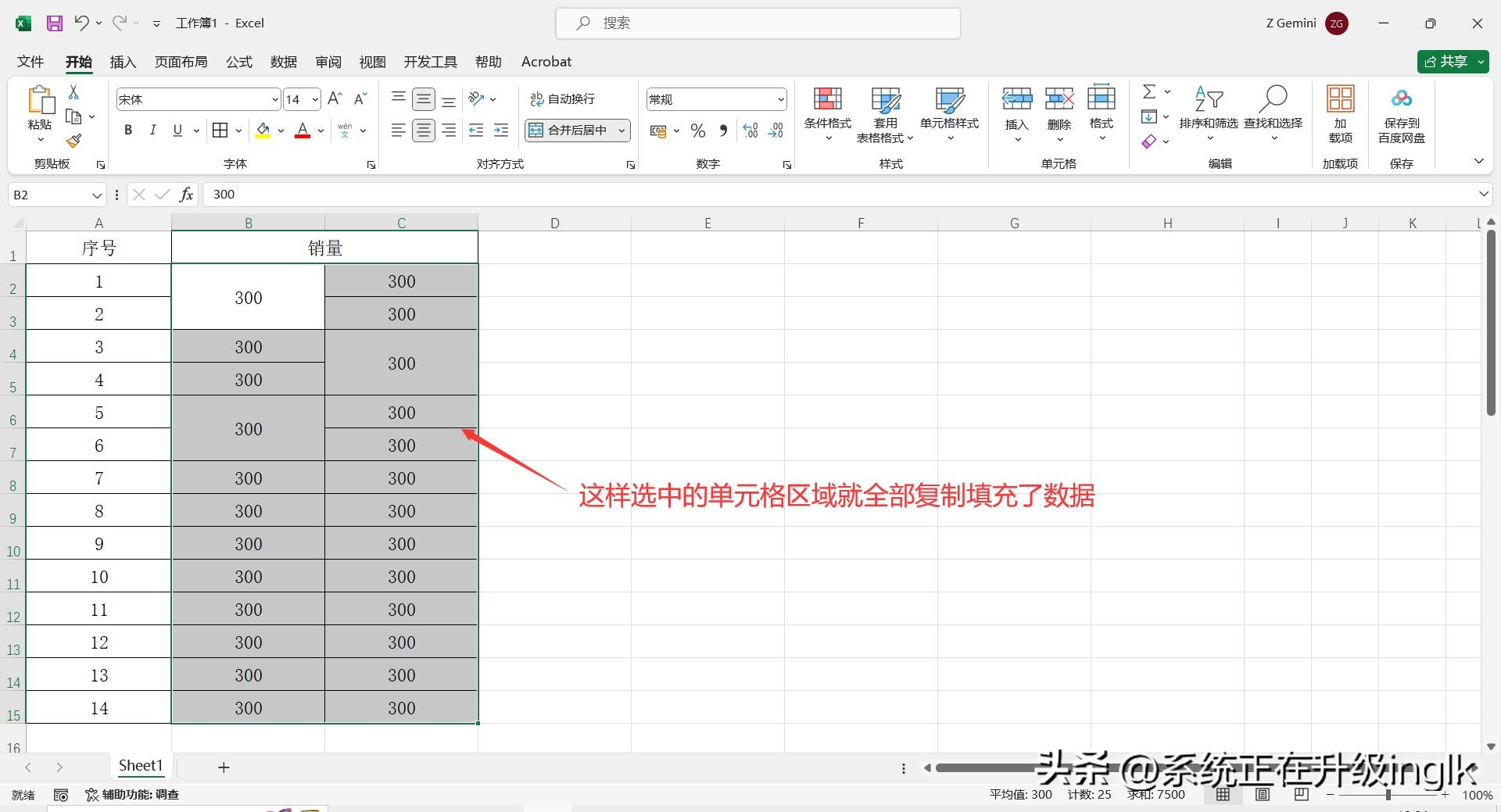Click the Share (共享) button
1501x812 pixels.
[x=1446, y=62]
